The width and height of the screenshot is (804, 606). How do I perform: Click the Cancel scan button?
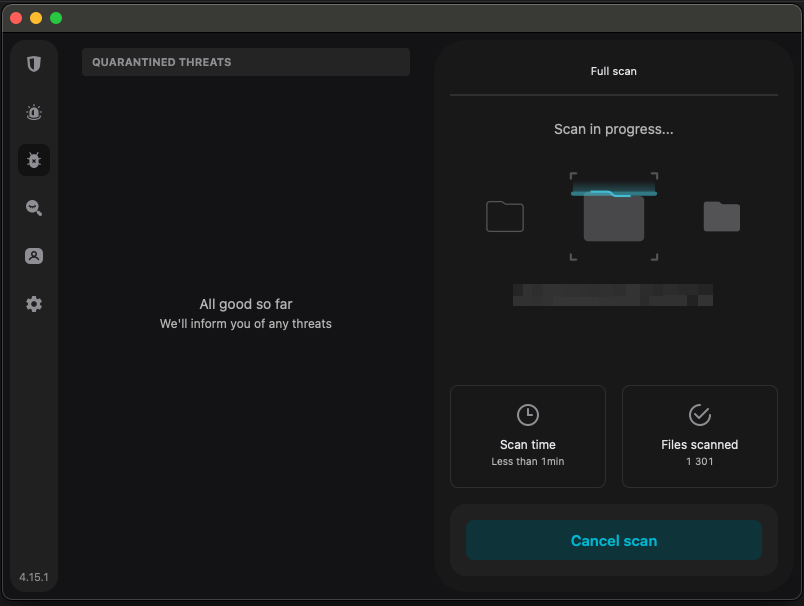(x=613, y=540)
